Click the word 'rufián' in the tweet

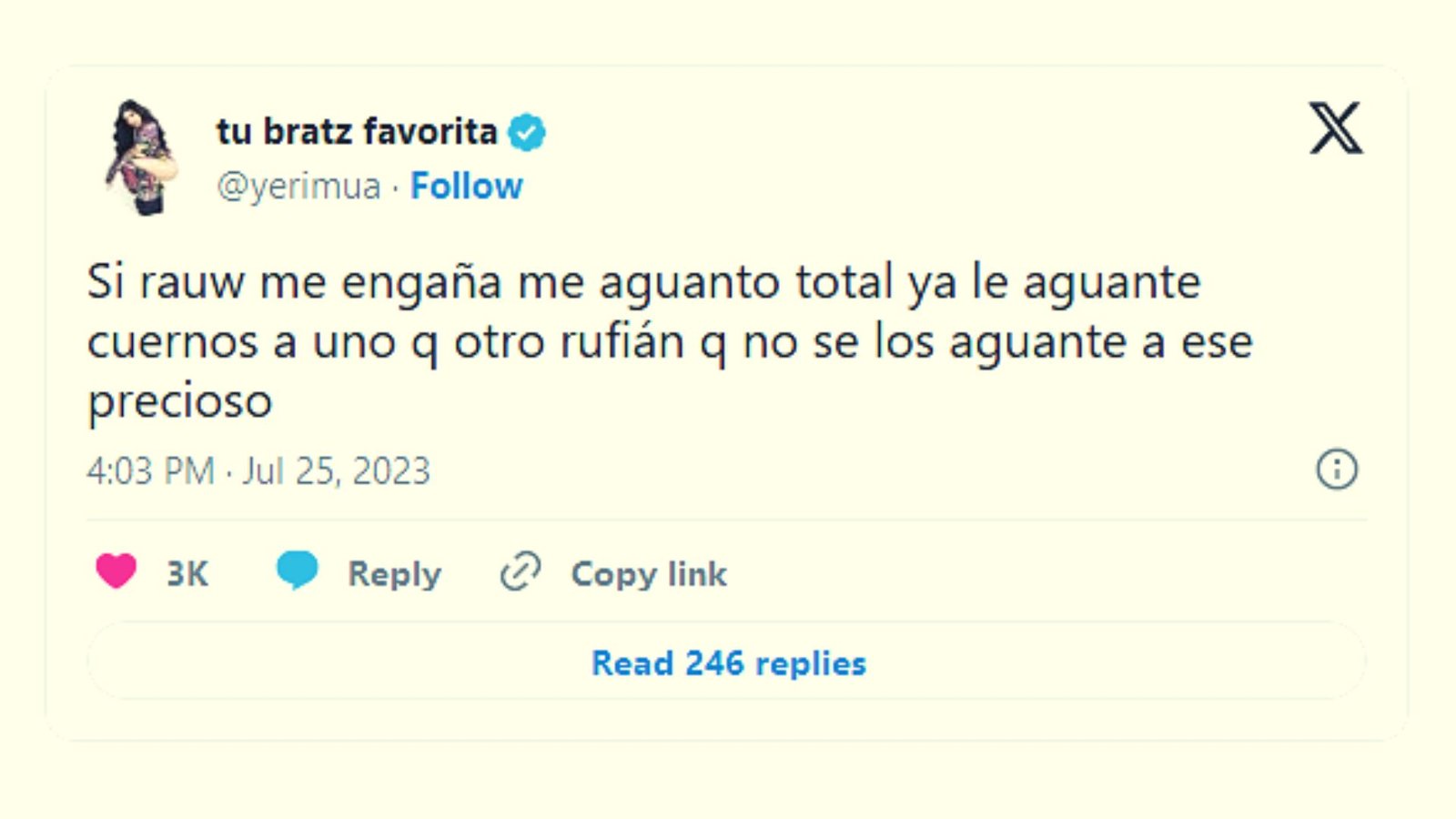[x=622, y=342]
